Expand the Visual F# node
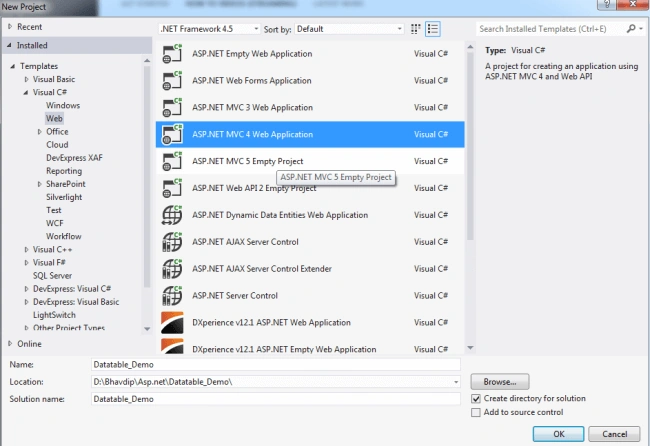Screen dimensions: 650x446 pos(26,262)
